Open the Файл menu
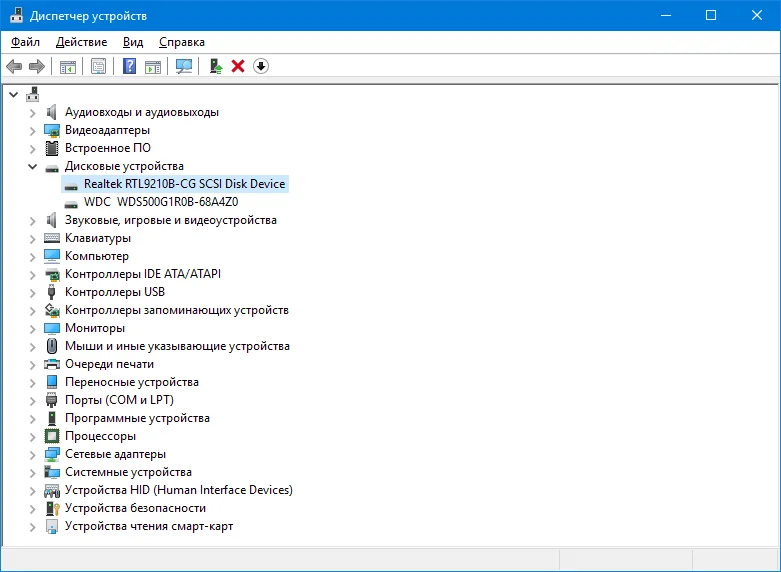 [25, 42]
